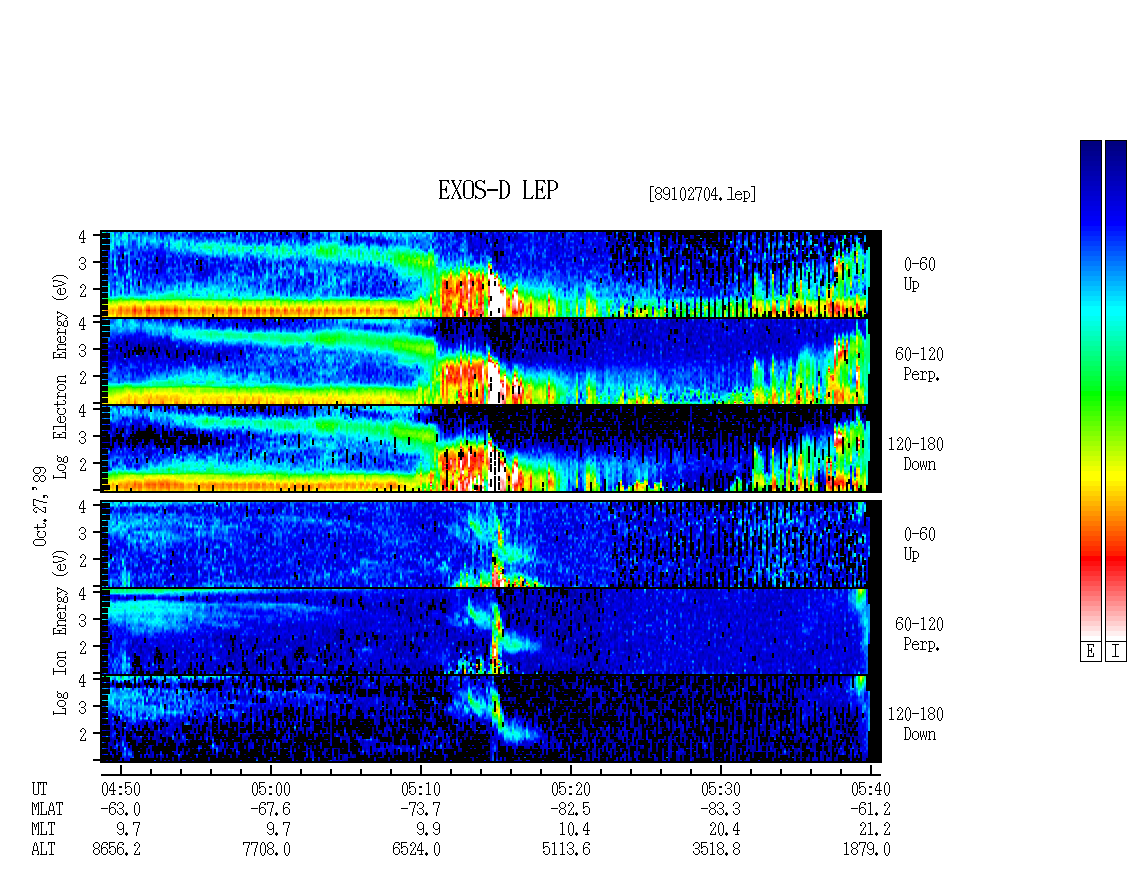This screenshot has width=1130, height=875.
Task: Open the electron 120-180 Down spectrogram panel
Action: 491,448
